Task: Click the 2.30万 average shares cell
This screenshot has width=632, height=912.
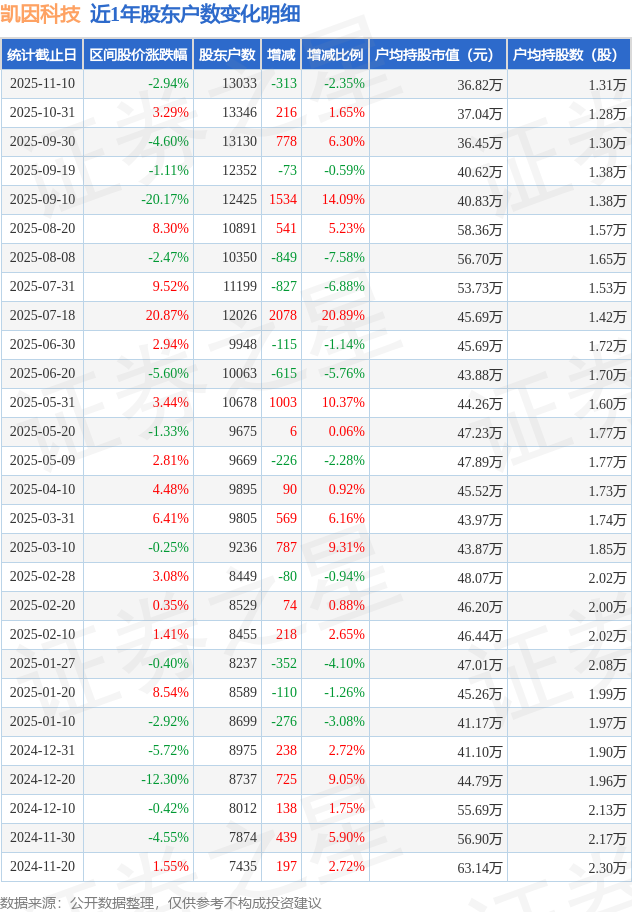Action: [x=608, y=867]
